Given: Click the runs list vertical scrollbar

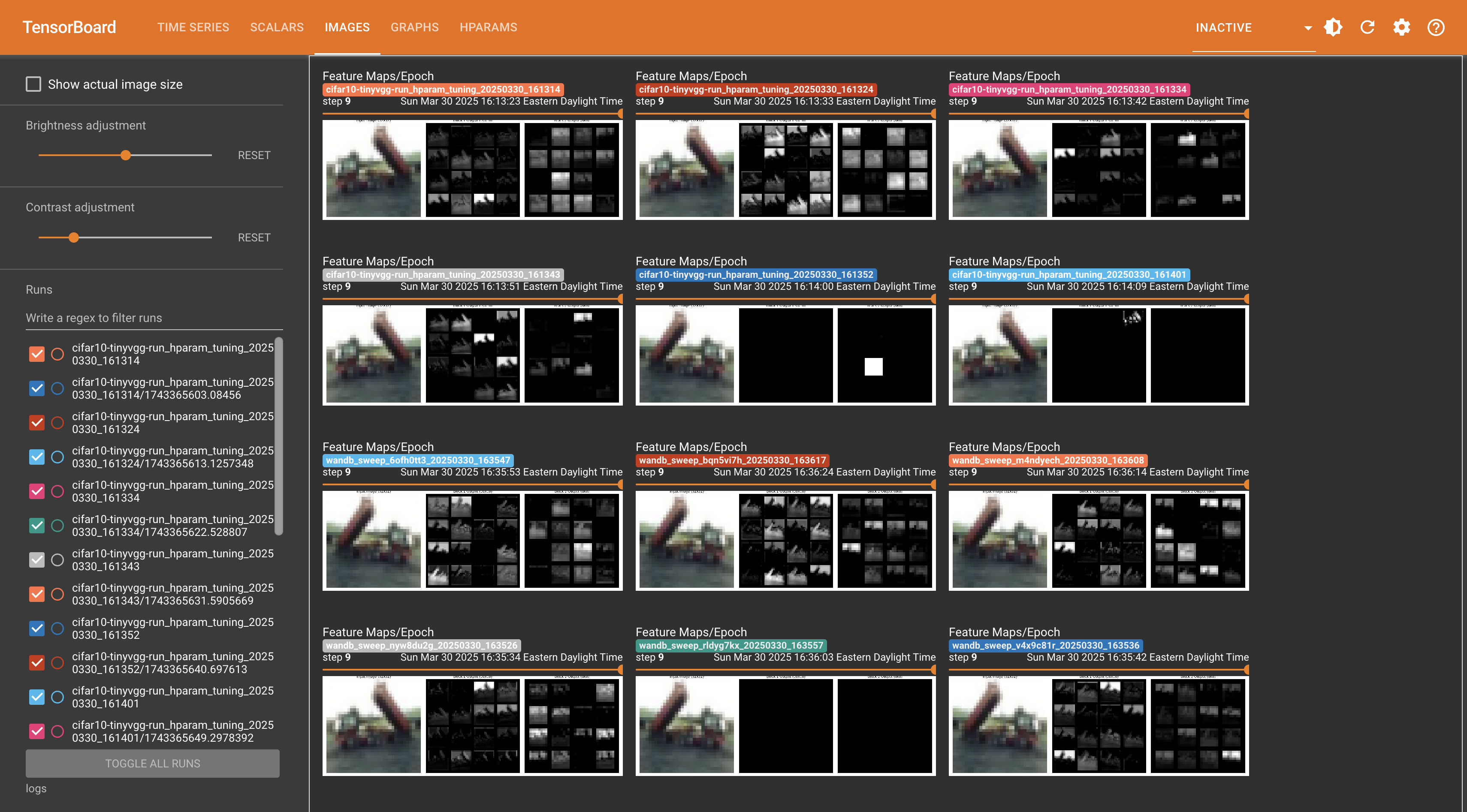Looking at the screenshot, I should [x=278, y=436].
